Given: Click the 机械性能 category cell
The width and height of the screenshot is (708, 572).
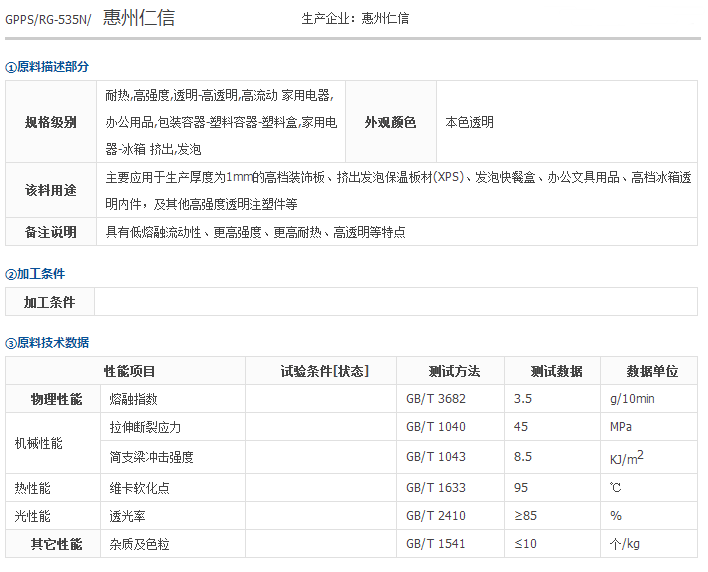Looking at the screenshot, I should 53,443.
